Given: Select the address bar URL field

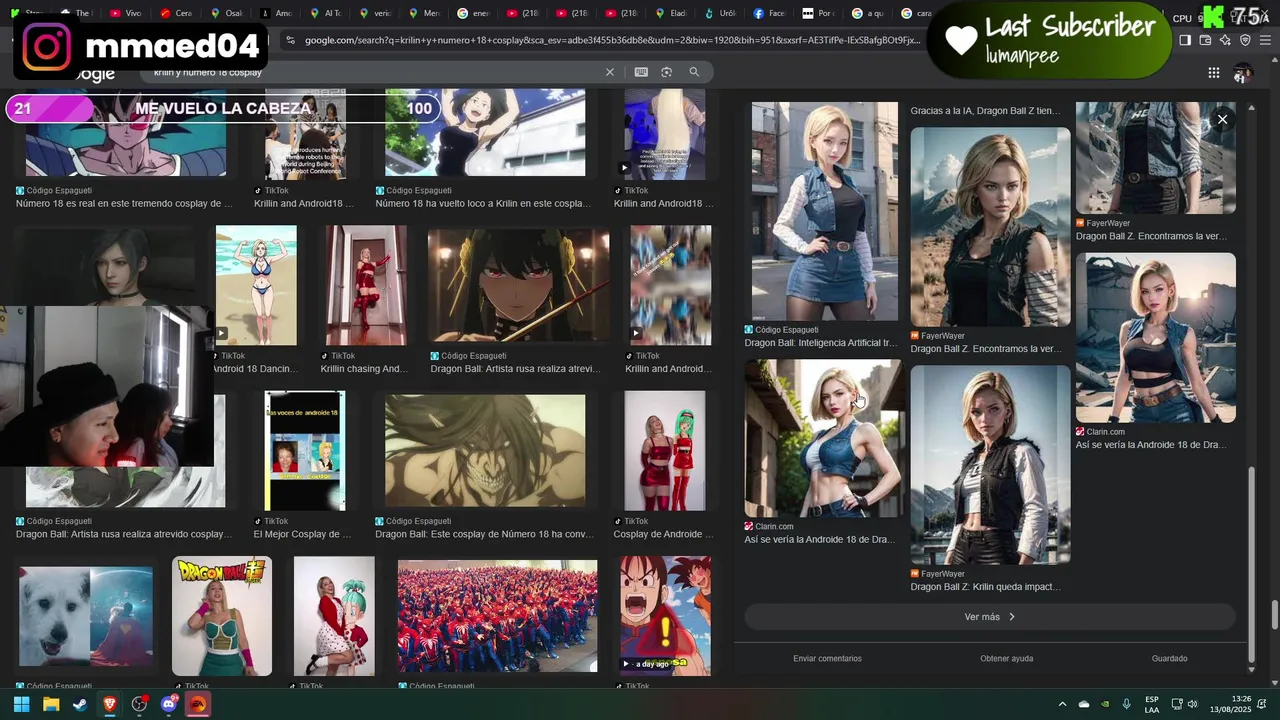Looking at the screenshot, I should [x=612, y=40].
